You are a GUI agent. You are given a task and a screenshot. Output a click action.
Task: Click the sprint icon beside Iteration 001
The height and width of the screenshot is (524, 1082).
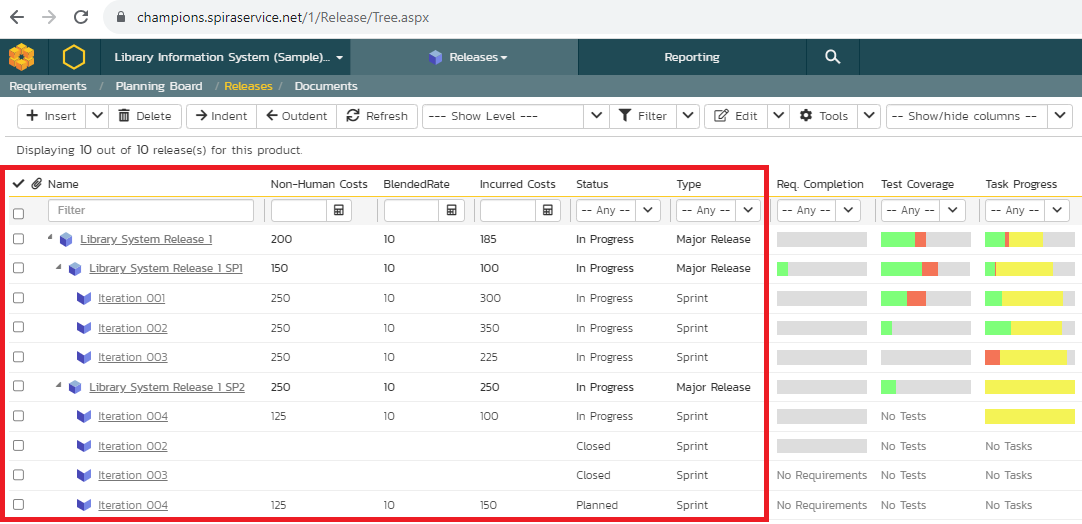coord(84,299)
